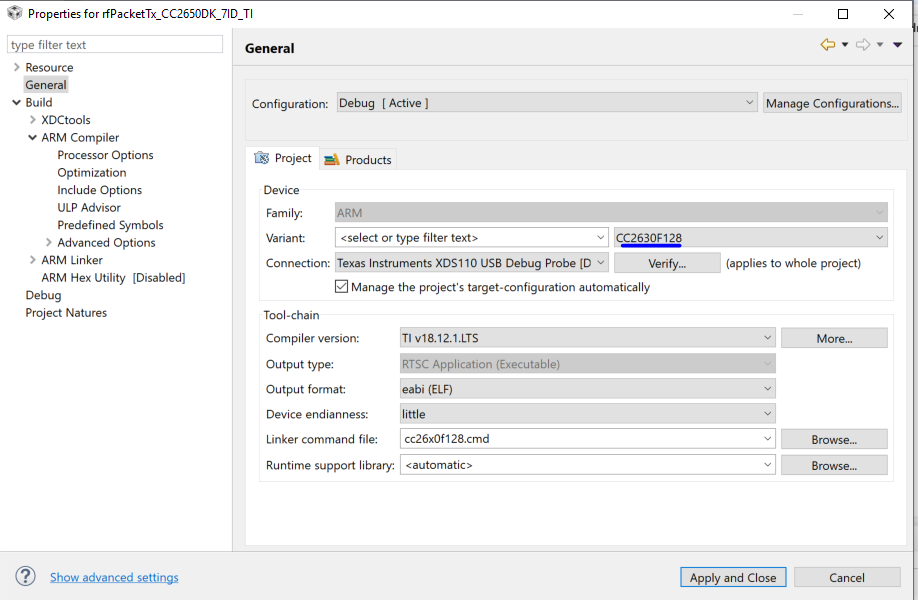Select Optimization in the settings tree

tap(92, 173)
